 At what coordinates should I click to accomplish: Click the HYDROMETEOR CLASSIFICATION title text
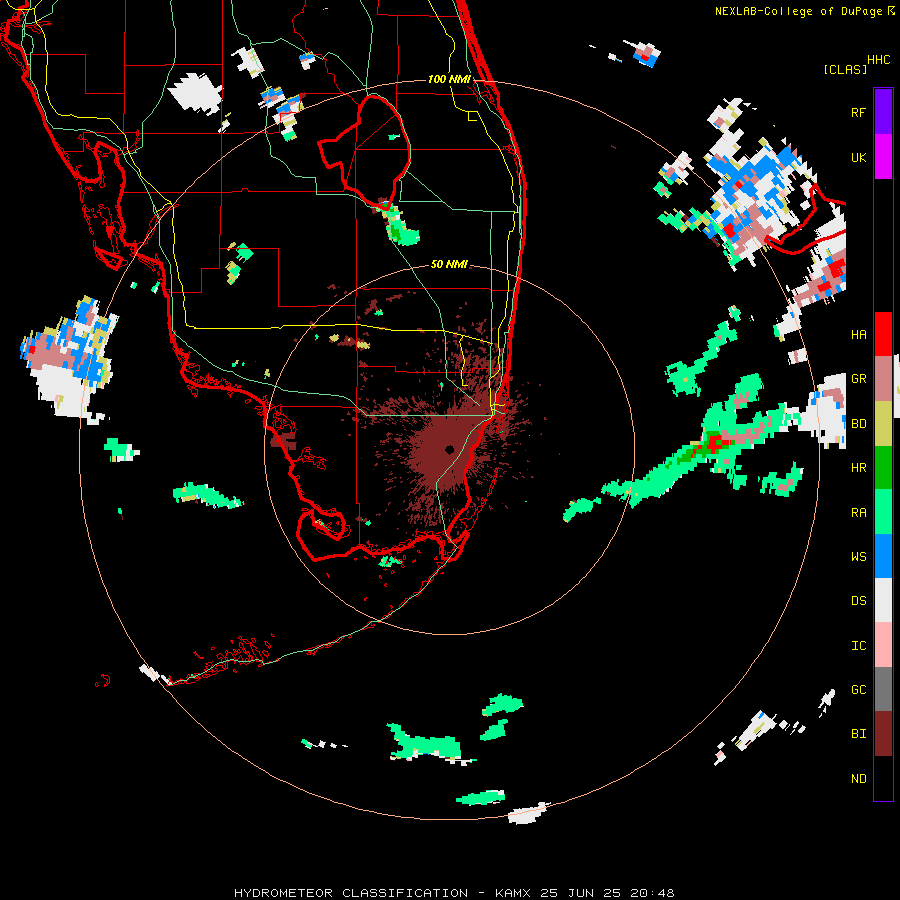[351, 893]
